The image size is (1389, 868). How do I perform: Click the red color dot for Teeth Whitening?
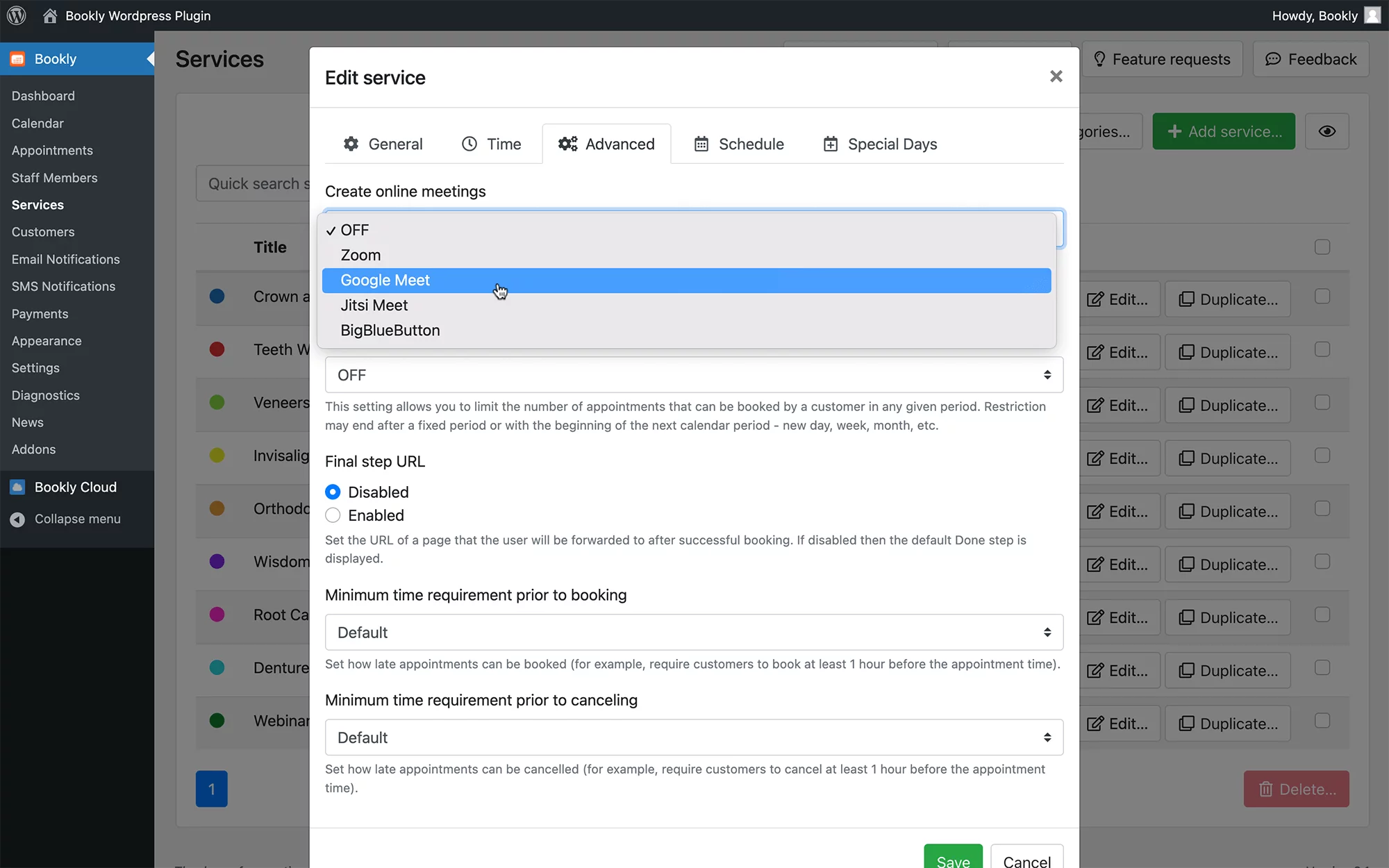pyautogui.click(x=217, y=349)
